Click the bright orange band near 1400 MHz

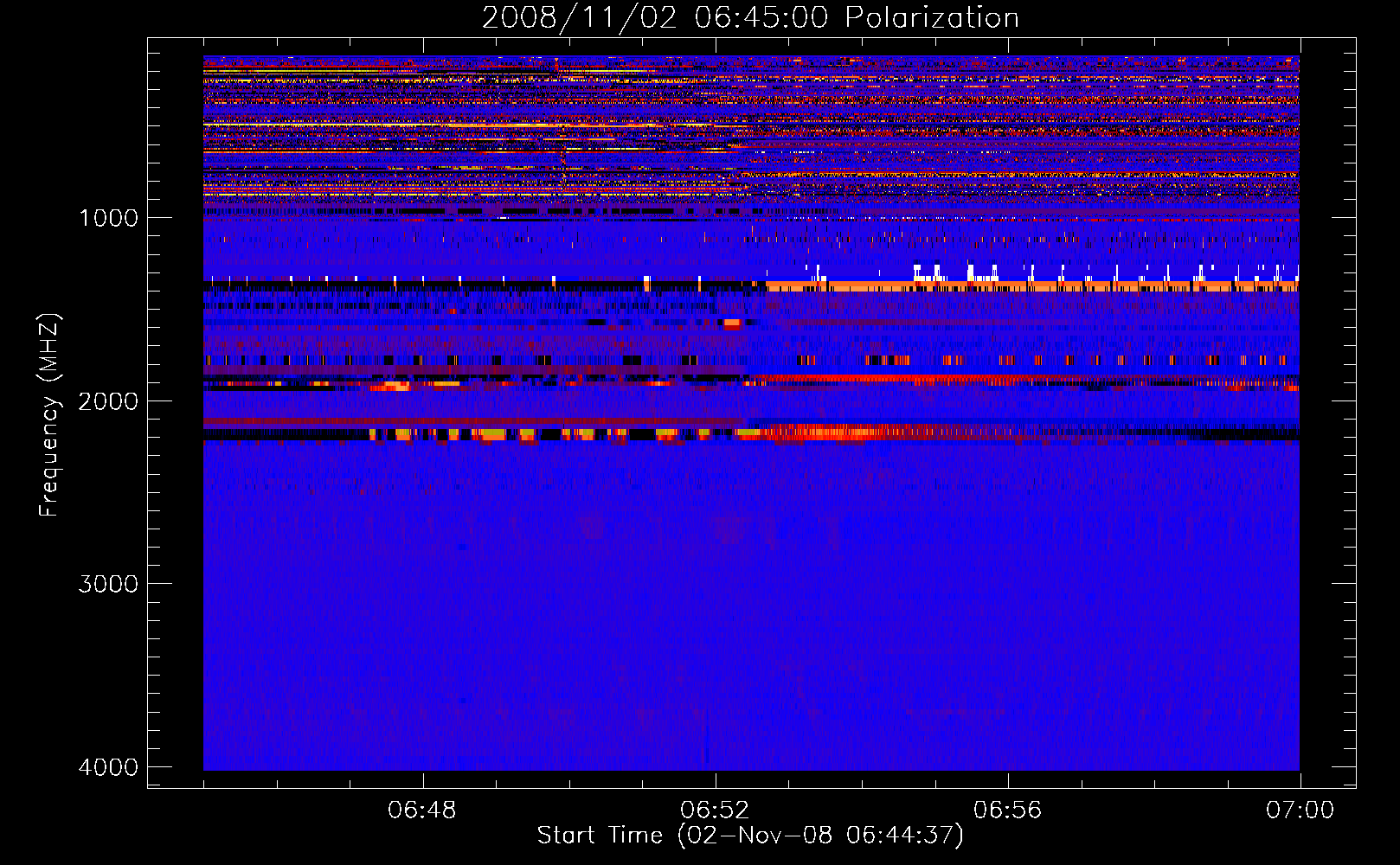coord(1031,286)
